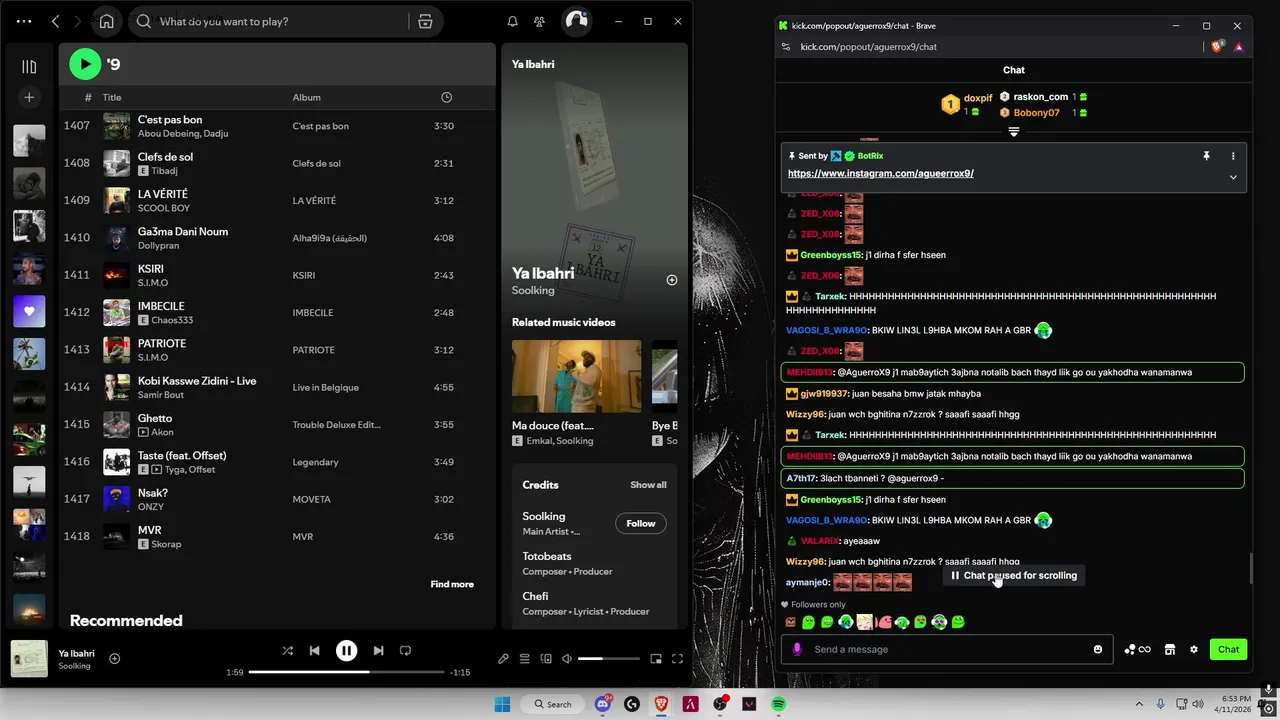Screen dimensions: 1280x720
Task: Open Spotify three-dots main menu
Action: click(x=24, y=21)
